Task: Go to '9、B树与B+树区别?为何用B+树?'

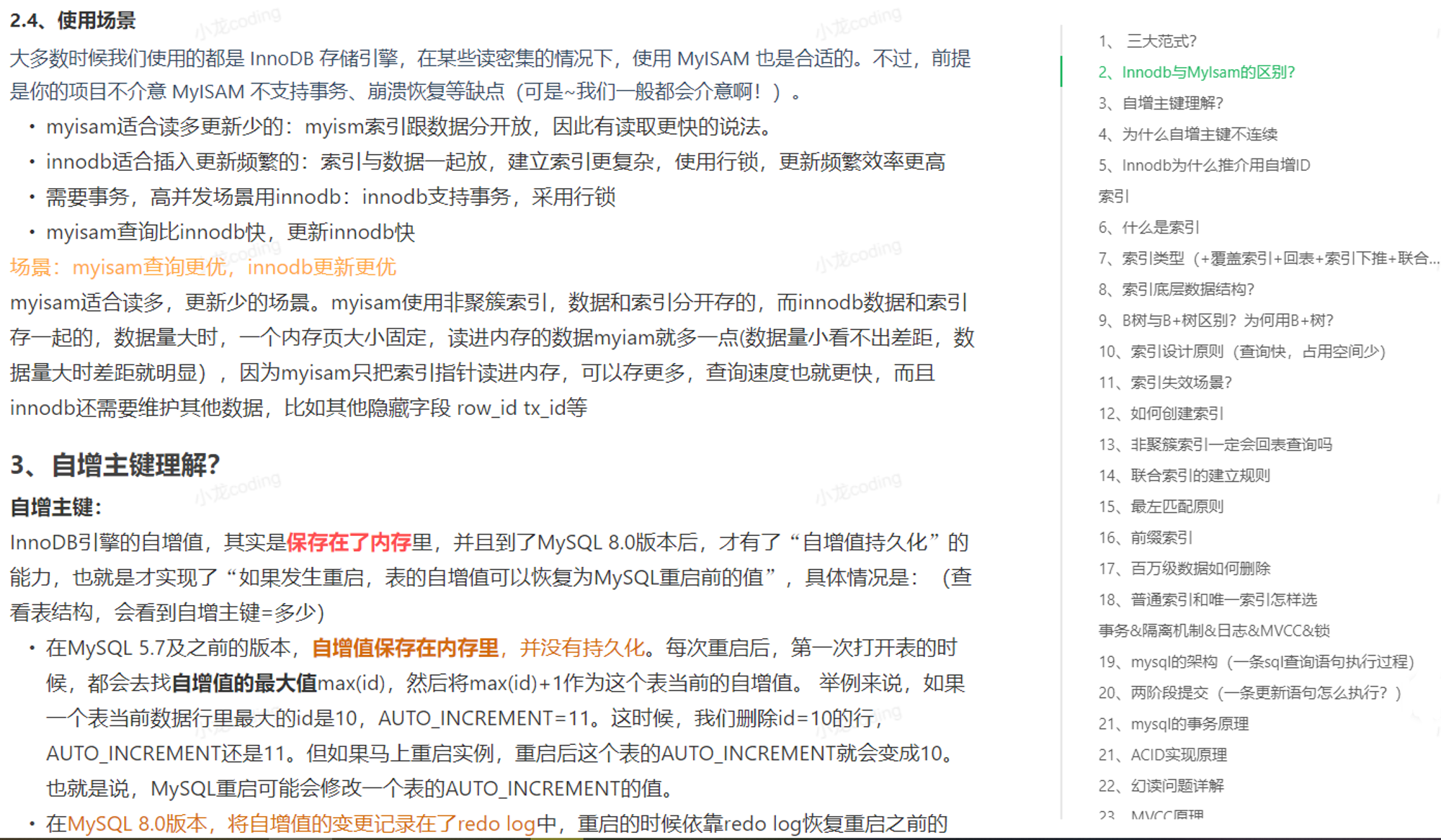Action: pyautogui.click(x=1216, y=320)
